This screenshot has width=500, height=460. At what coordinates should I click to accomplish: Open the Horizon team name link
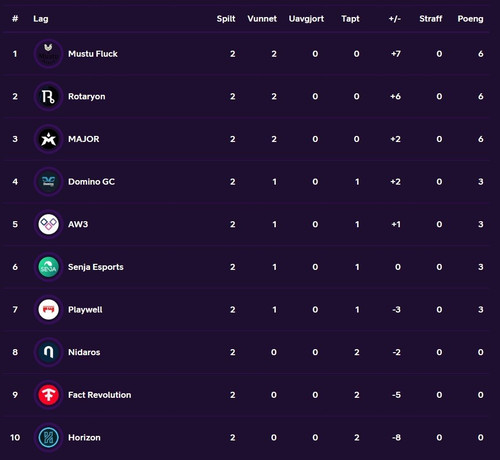84,438
